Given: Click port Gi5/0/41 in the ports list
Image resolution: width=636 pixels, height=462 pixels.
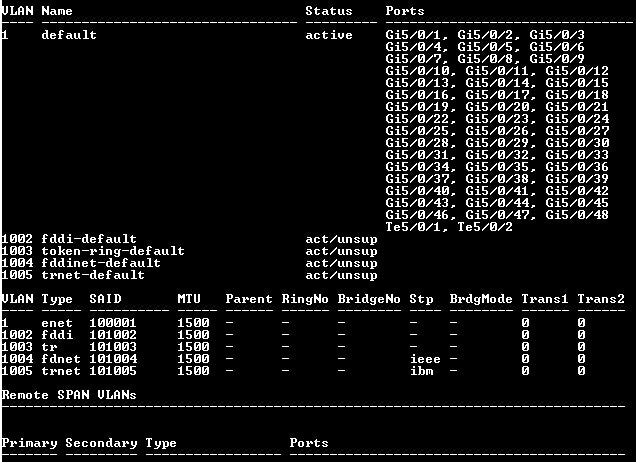Looking at the screenshot, I should click(497, 191).
